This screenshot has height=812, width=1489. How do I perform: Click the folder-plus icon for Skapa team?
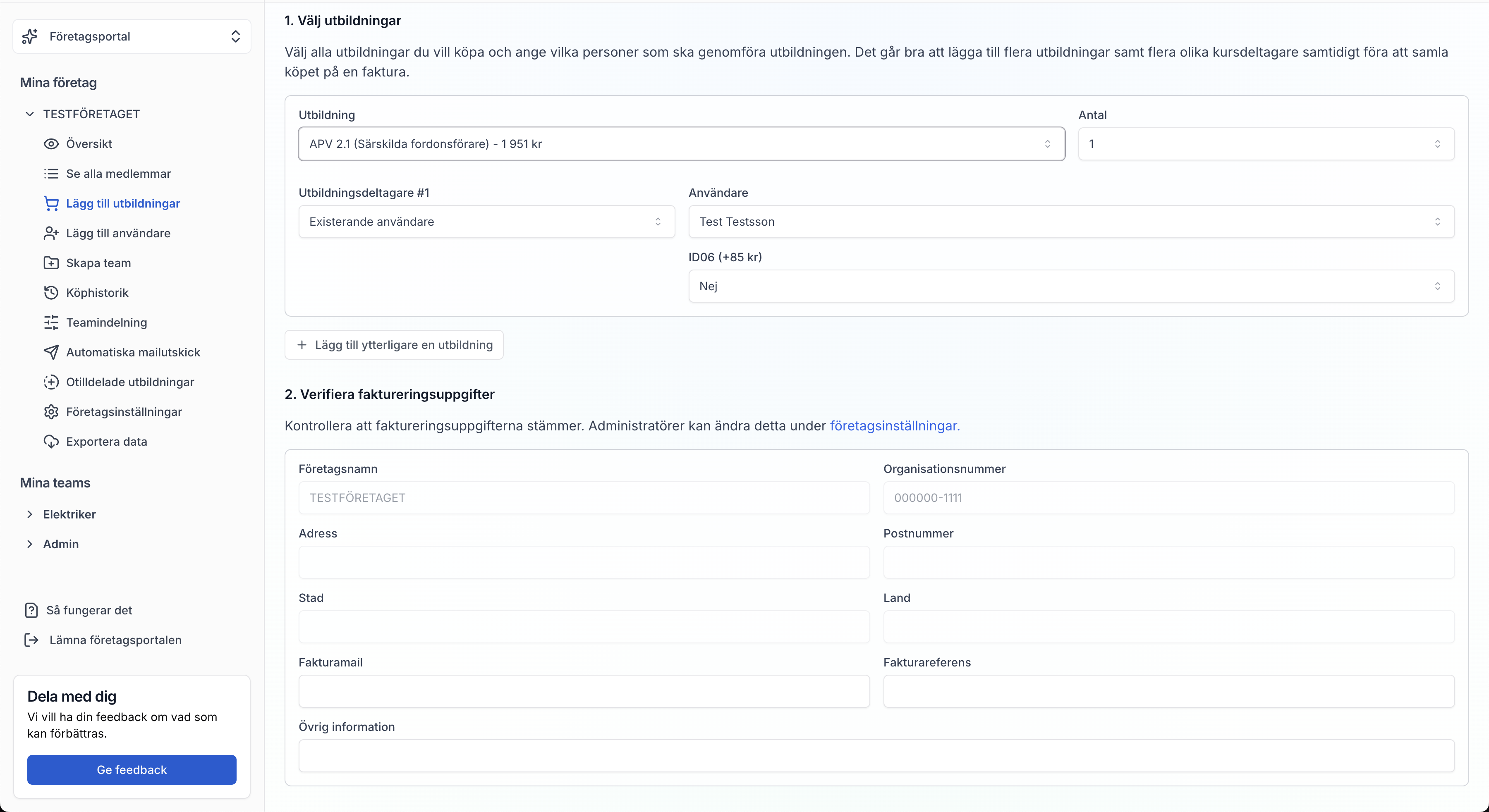[x=51, y=263]
